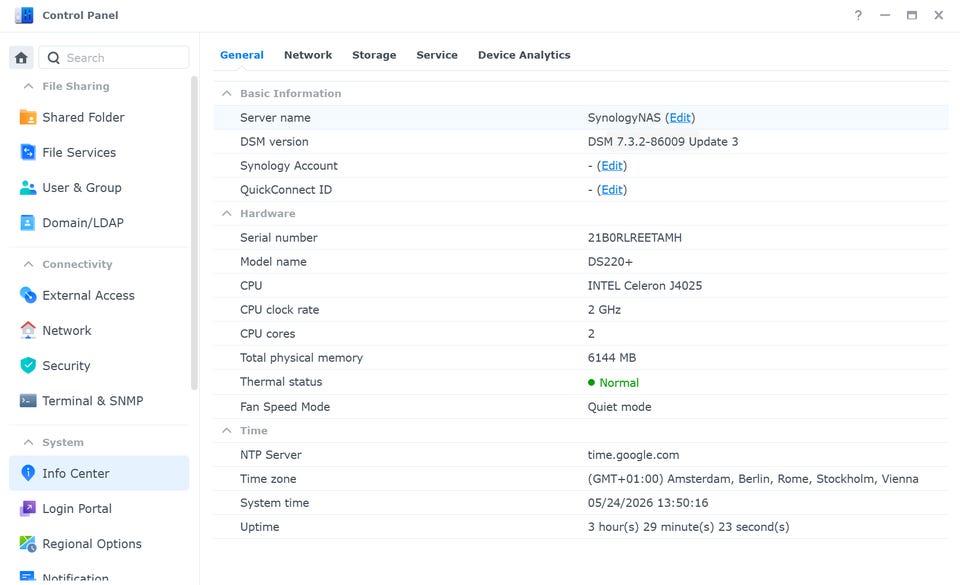Click inside the Search field
The image size is (960, 585).
[114, 58]
